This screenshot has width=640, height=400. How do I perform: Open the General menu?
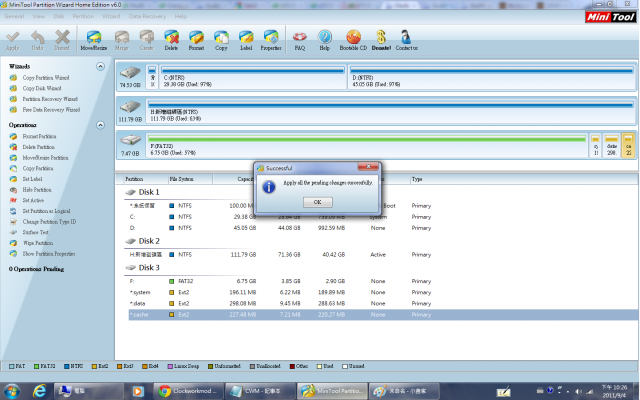pos(14,16)
